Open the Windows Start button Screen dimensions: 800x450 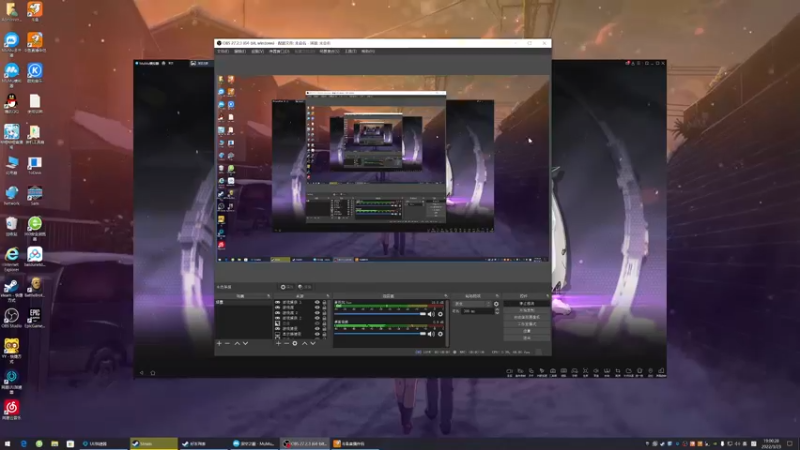[x=7, y=444]
